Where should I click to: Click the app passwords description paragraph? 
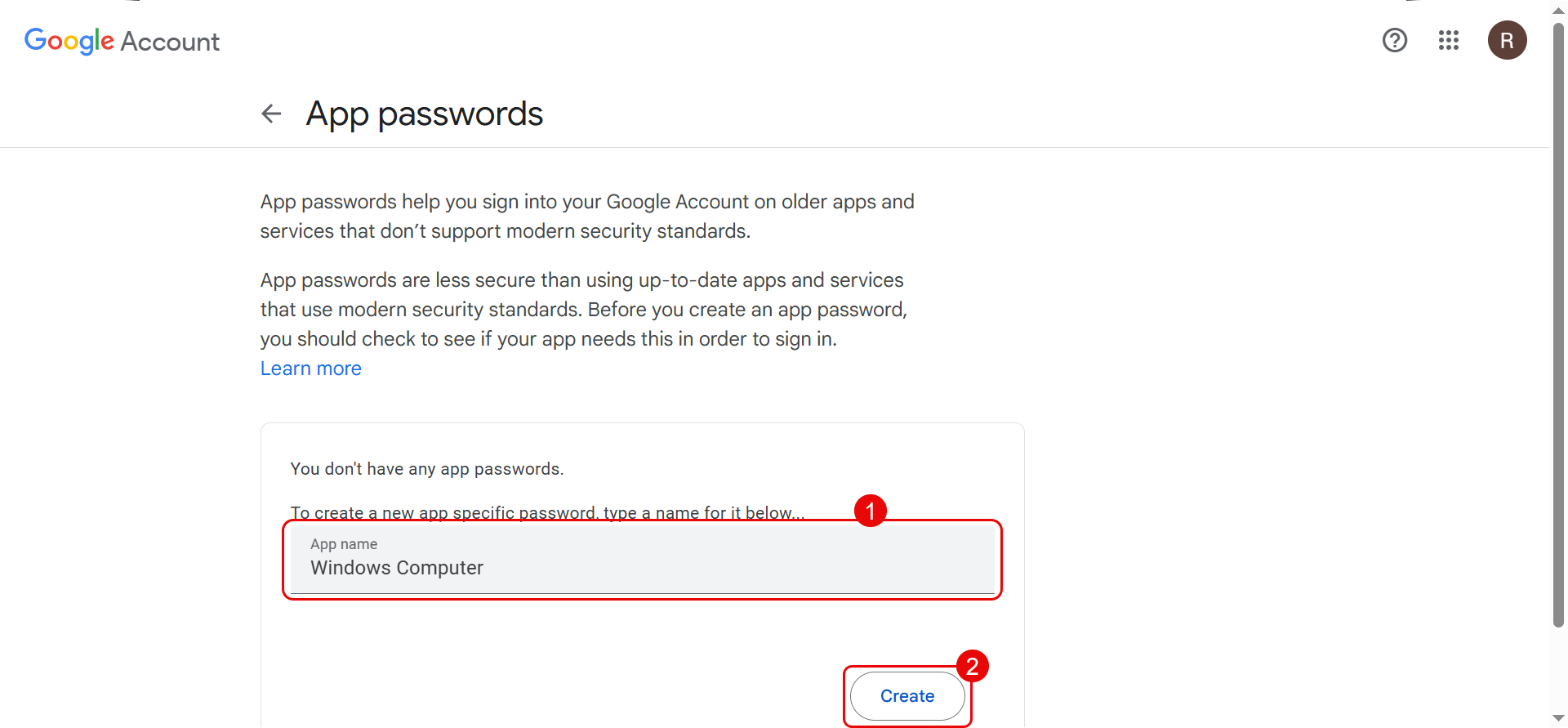[x=586, y=217]
